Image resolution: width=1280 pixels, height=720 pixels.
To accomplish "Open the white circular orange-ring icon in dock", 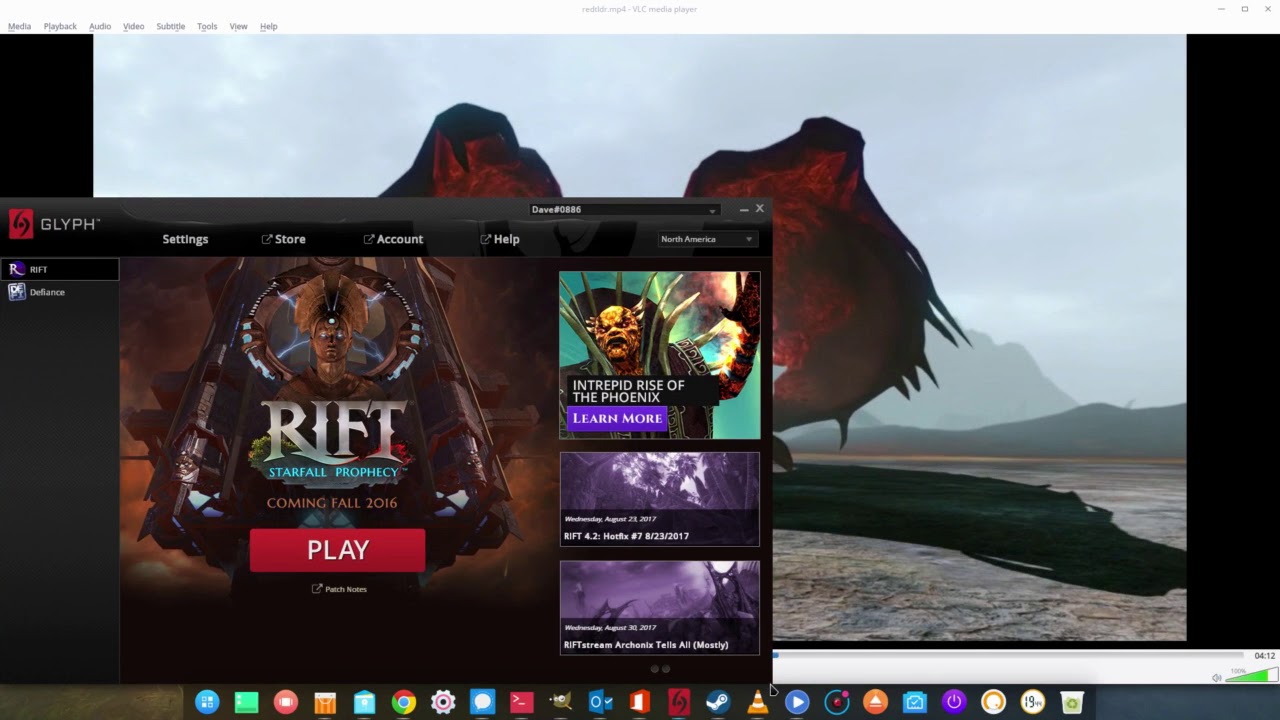I will (993, 702).
